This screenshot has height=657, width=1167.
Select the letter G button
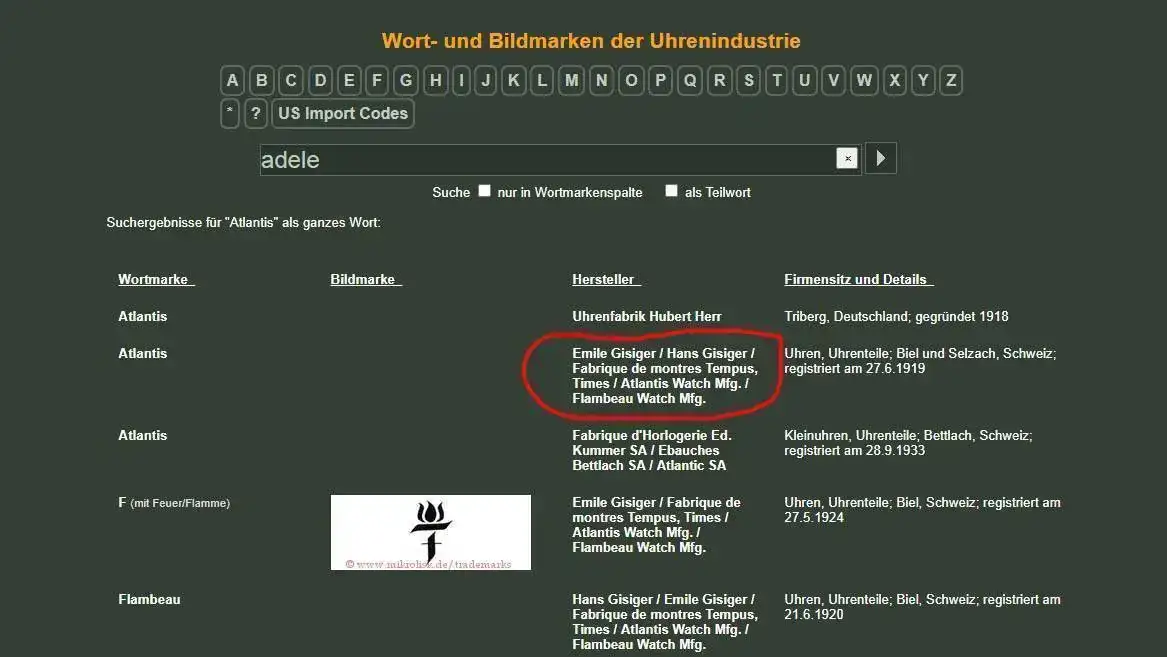(x=406, y=80)
